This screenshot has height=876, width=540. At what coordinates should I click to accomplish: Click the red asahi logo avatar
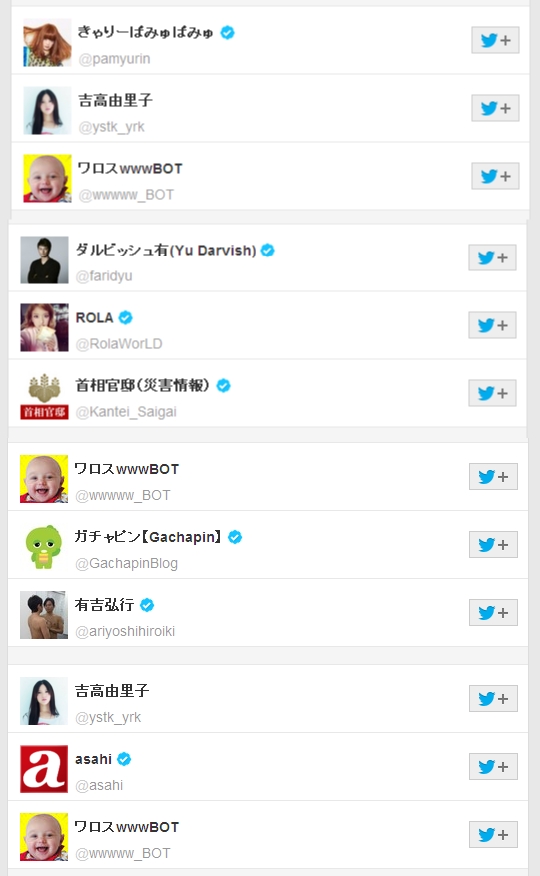(44, 769)
